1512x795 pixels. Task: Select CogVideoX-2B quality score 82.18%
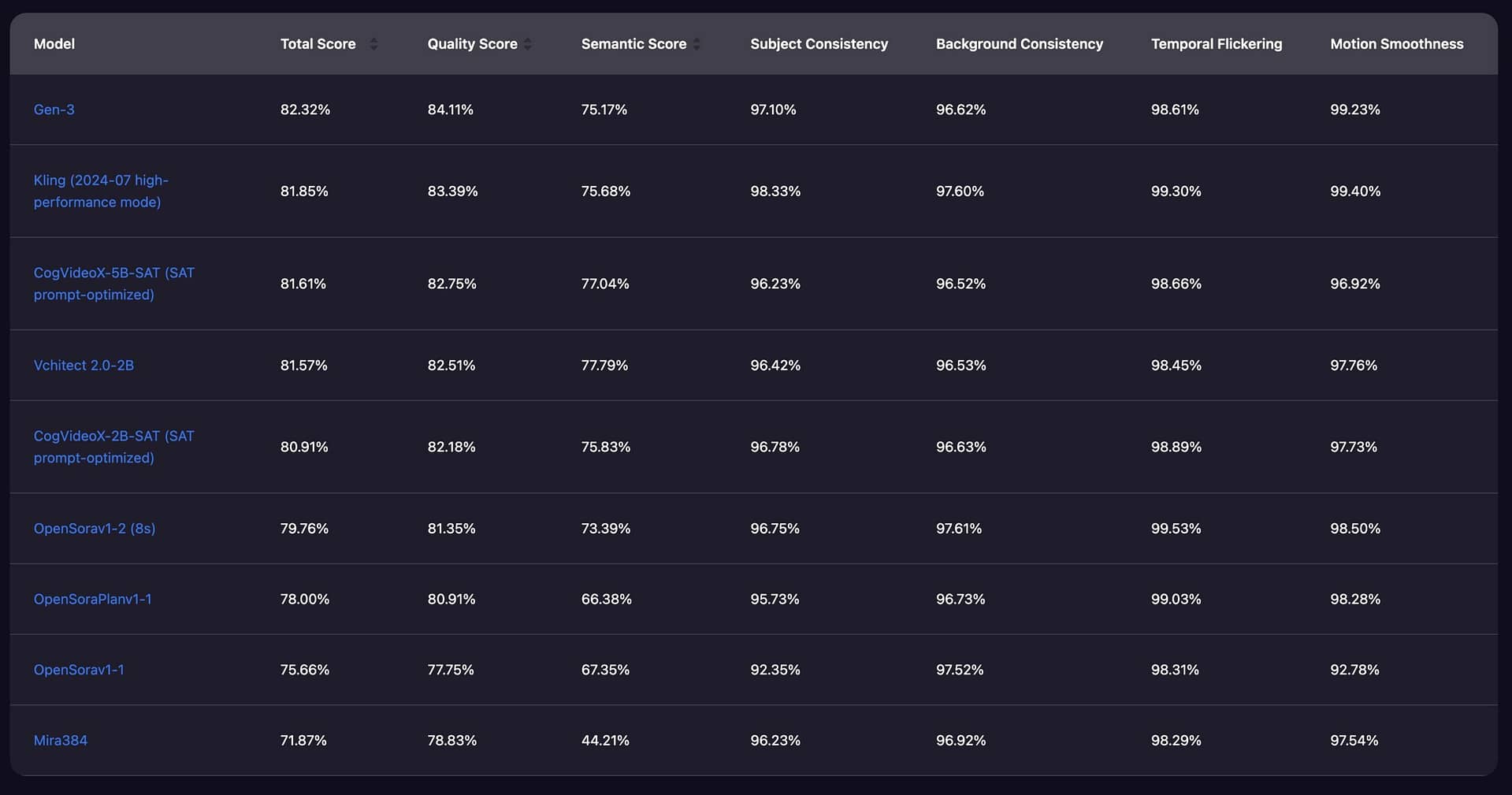pyautogui.click(x=451, y=447)
